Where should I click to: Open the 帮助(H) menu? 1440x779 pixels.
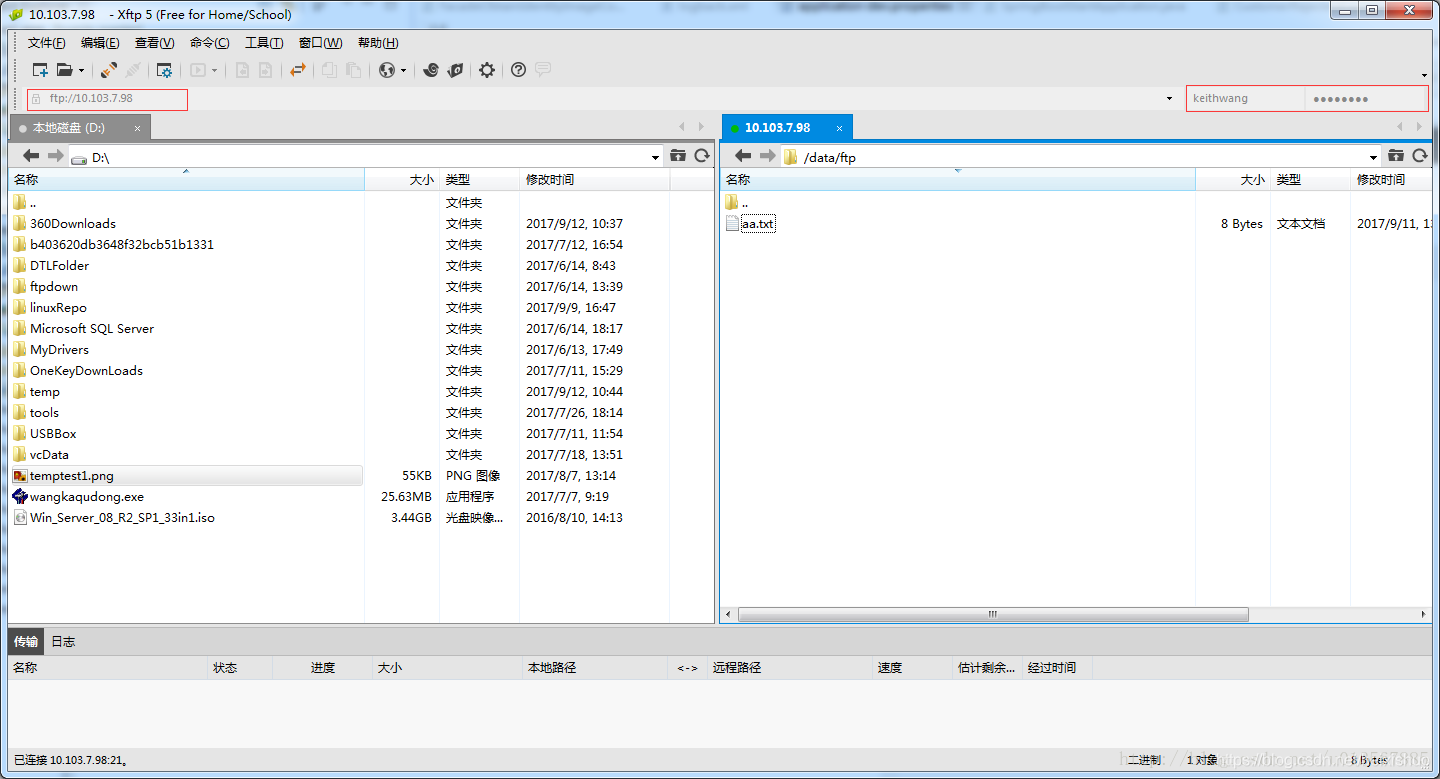(x=378, y=43)
